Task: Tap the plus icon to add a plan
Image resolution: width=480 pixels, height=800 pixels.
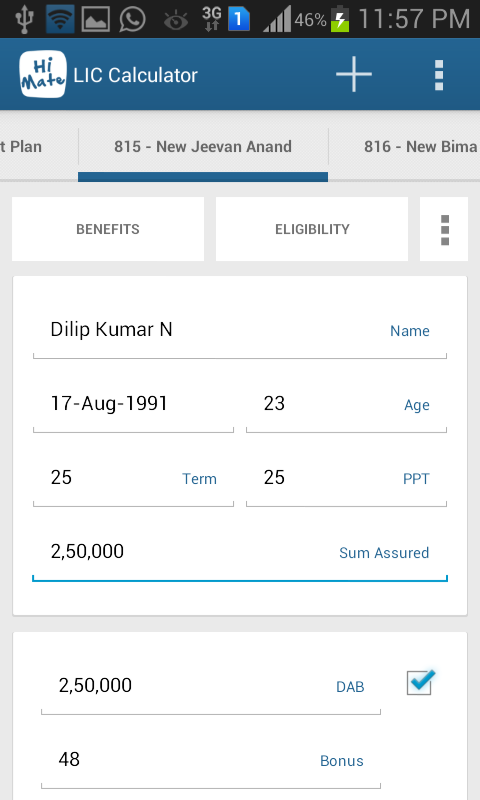Action: click(353, 74)
